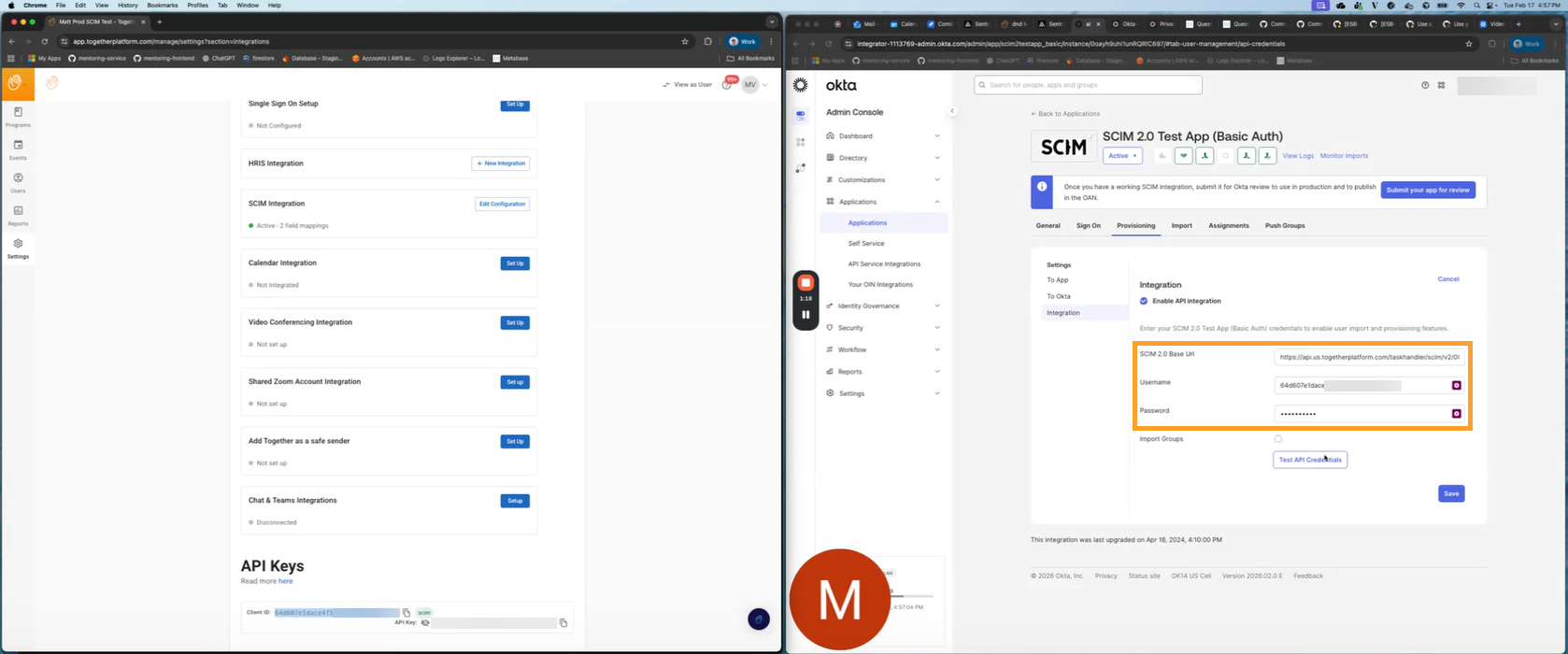Open the Bookmarks menu in macOS menu bar
This screenshot has width=1568, height=654.
click(162, 6)
